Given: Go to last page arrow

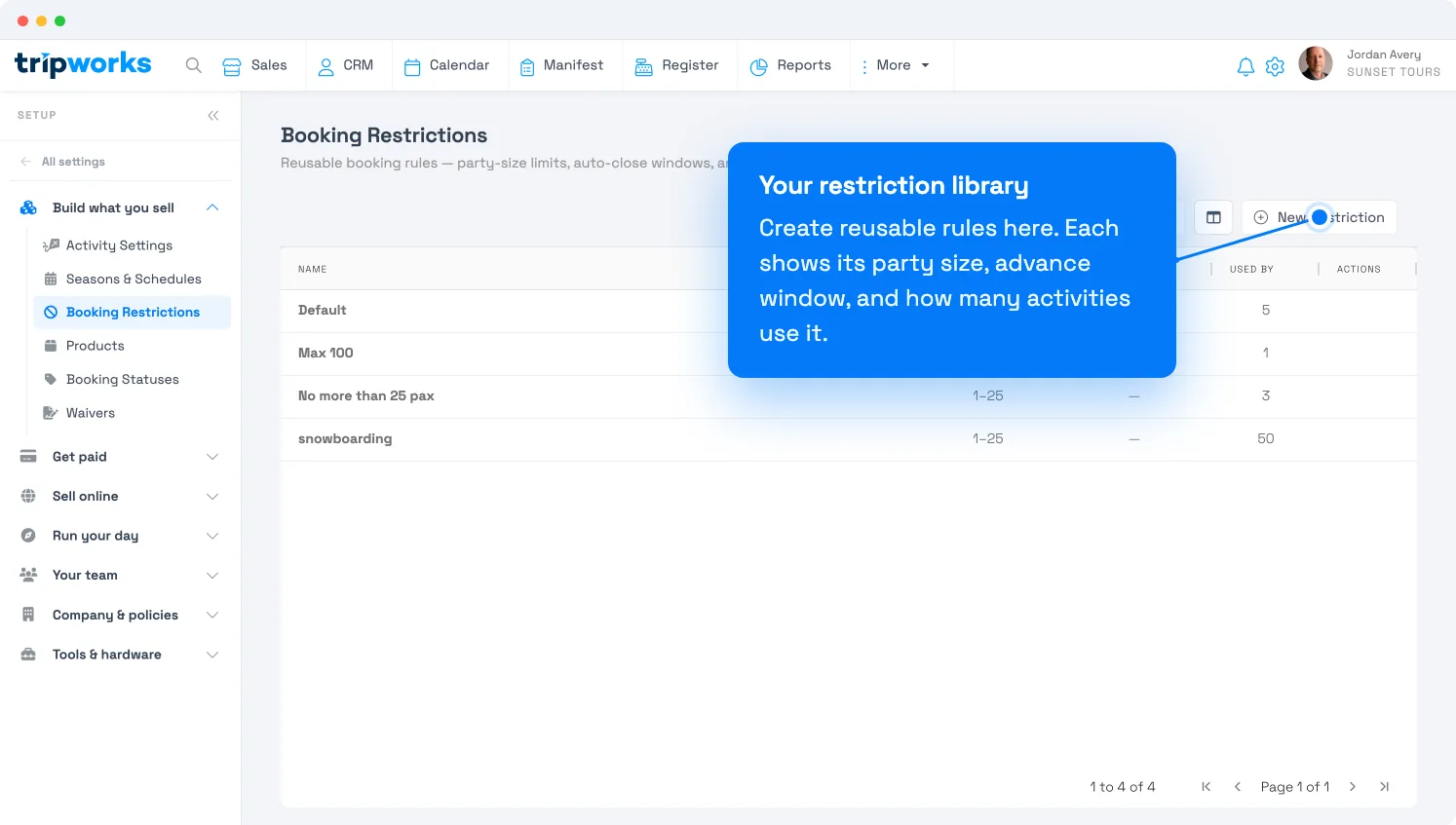Looking at the screenshot, I should click(x=1384, y=787).
